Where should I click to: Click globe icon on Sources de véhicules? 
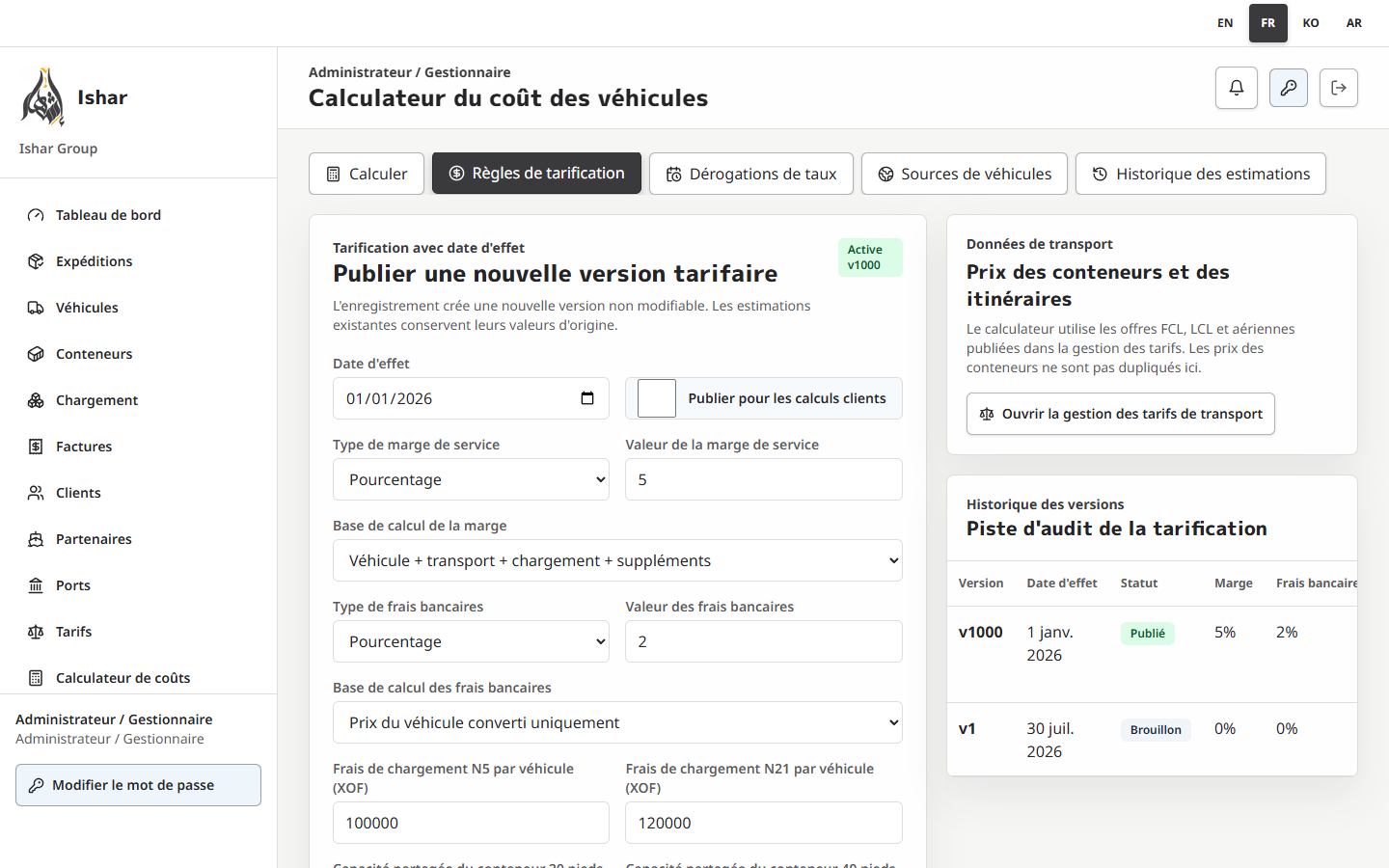point(885,175)
